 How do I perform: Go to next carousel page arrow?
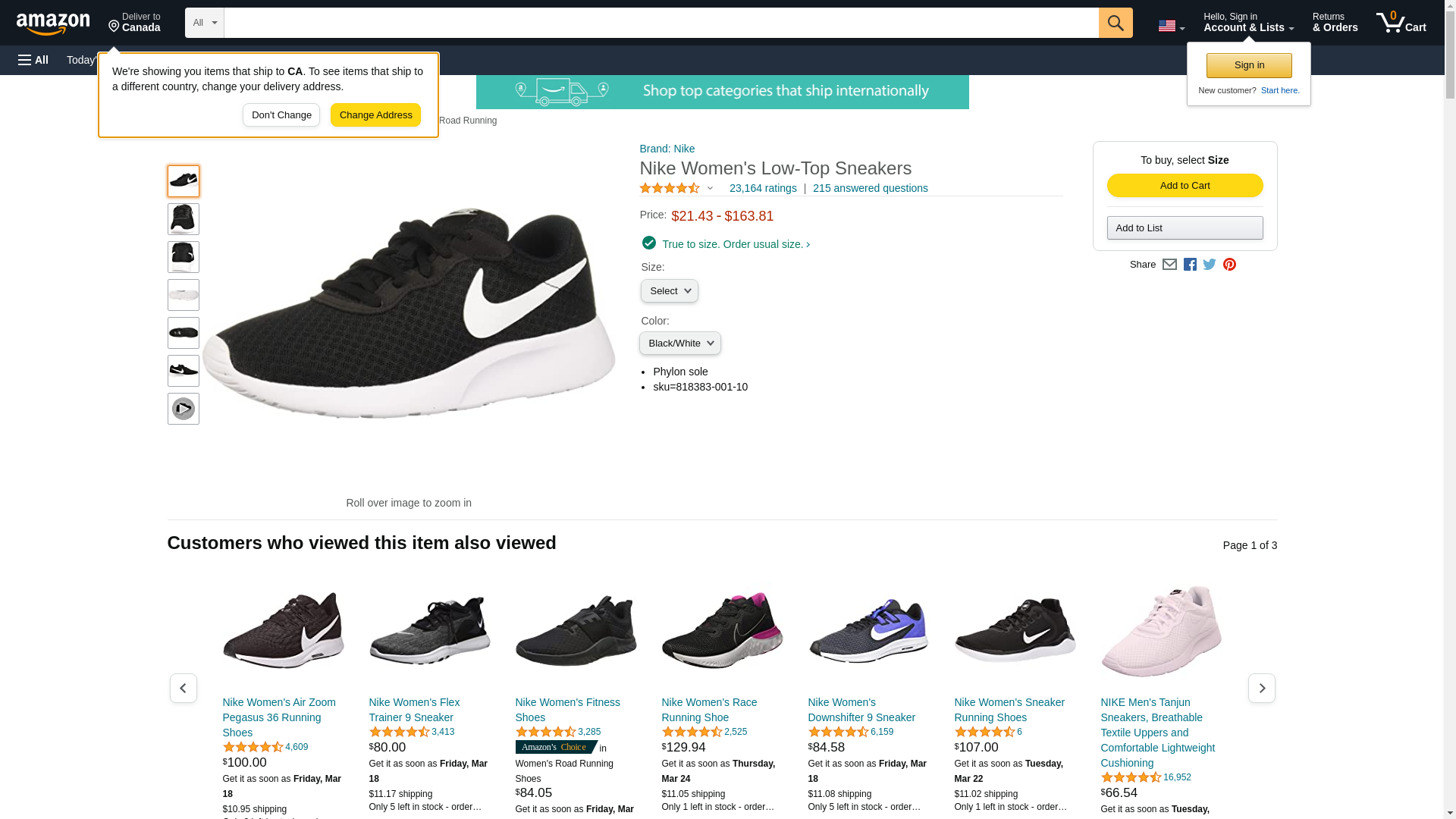(x=1261, y=688)
